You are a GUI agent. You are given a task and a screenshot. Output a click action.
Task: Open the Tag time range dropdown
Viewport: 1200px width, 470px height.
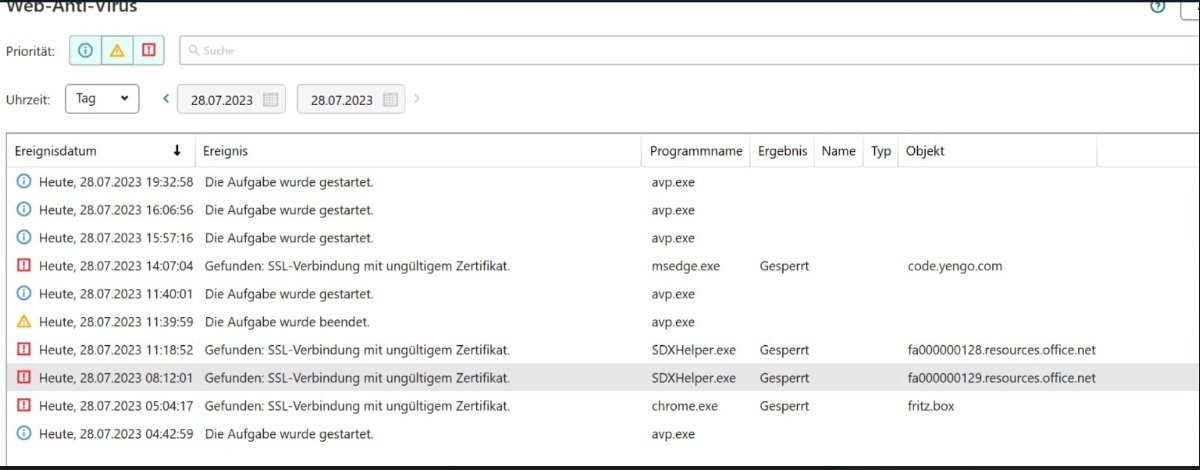pos(102,99)
